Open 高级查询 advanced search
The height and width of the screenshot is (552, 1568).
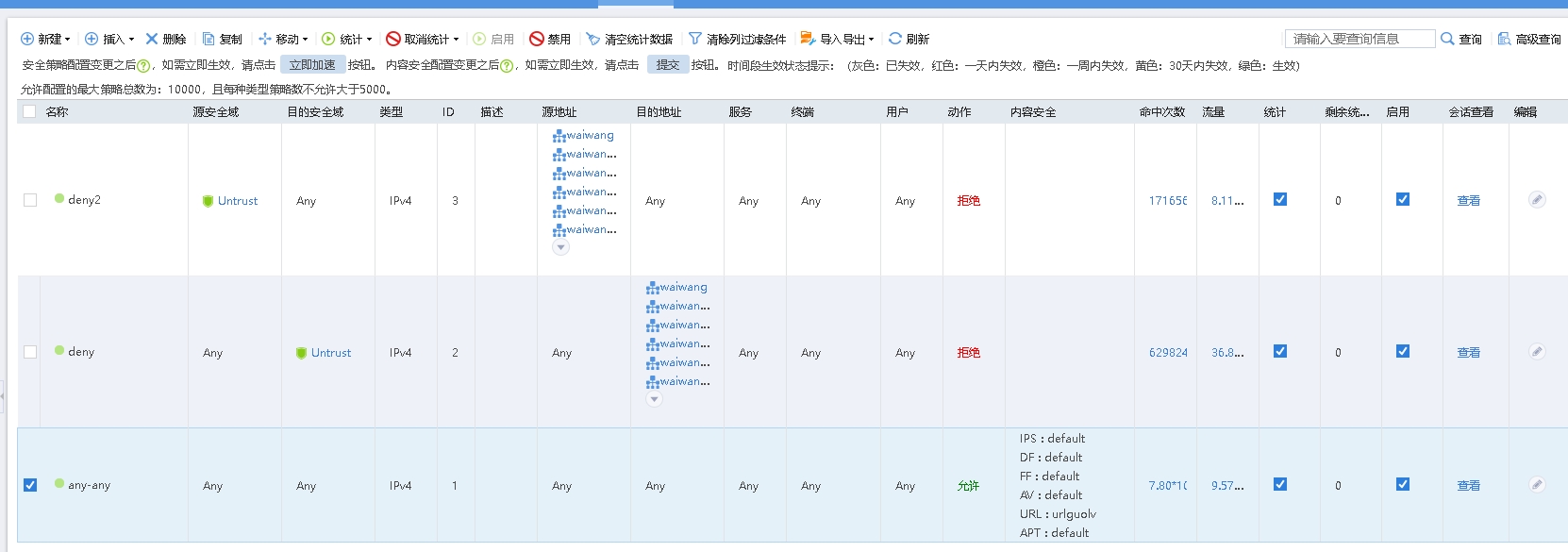tap(1529, 39)
